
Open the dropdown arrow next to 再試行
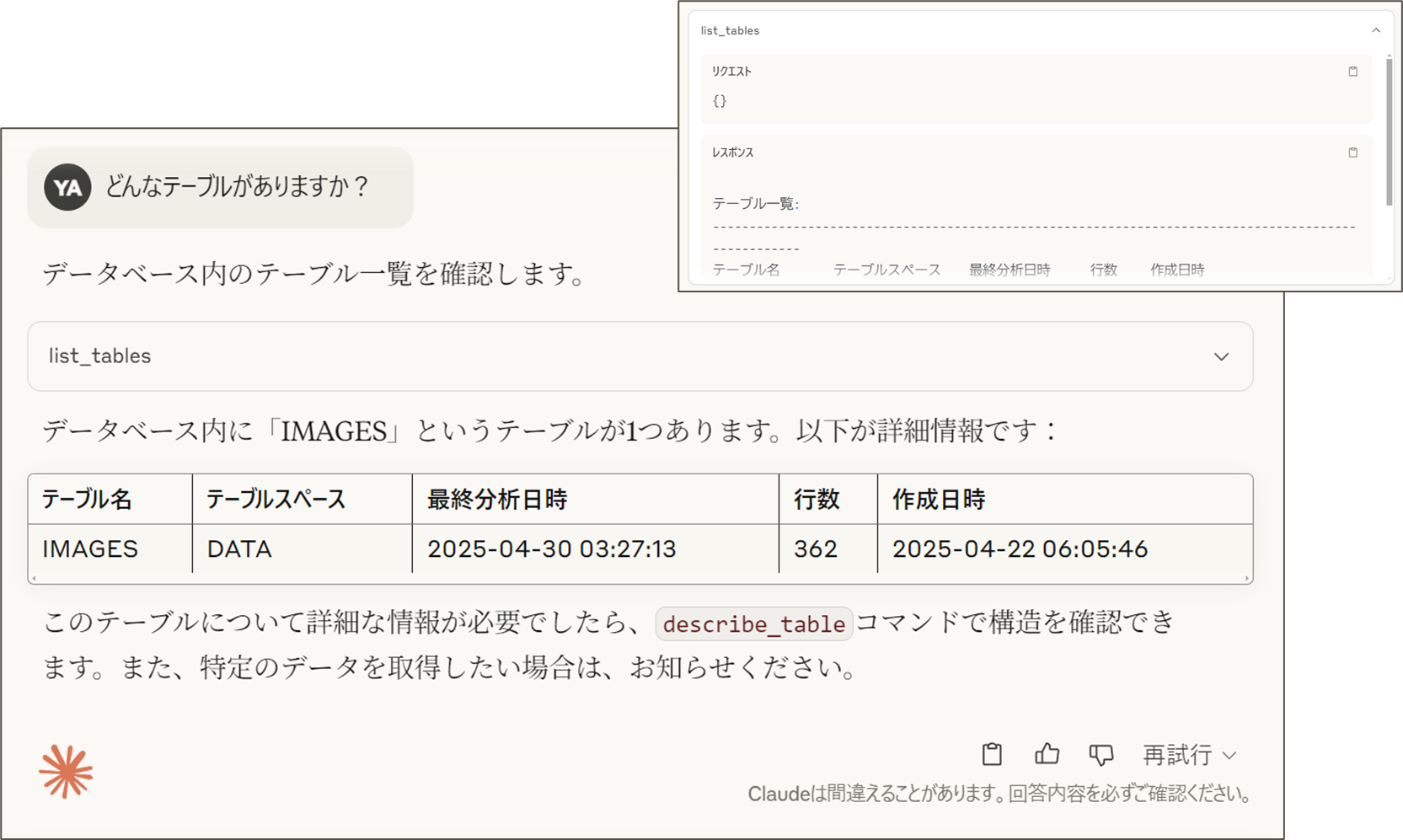(1230, 756)
